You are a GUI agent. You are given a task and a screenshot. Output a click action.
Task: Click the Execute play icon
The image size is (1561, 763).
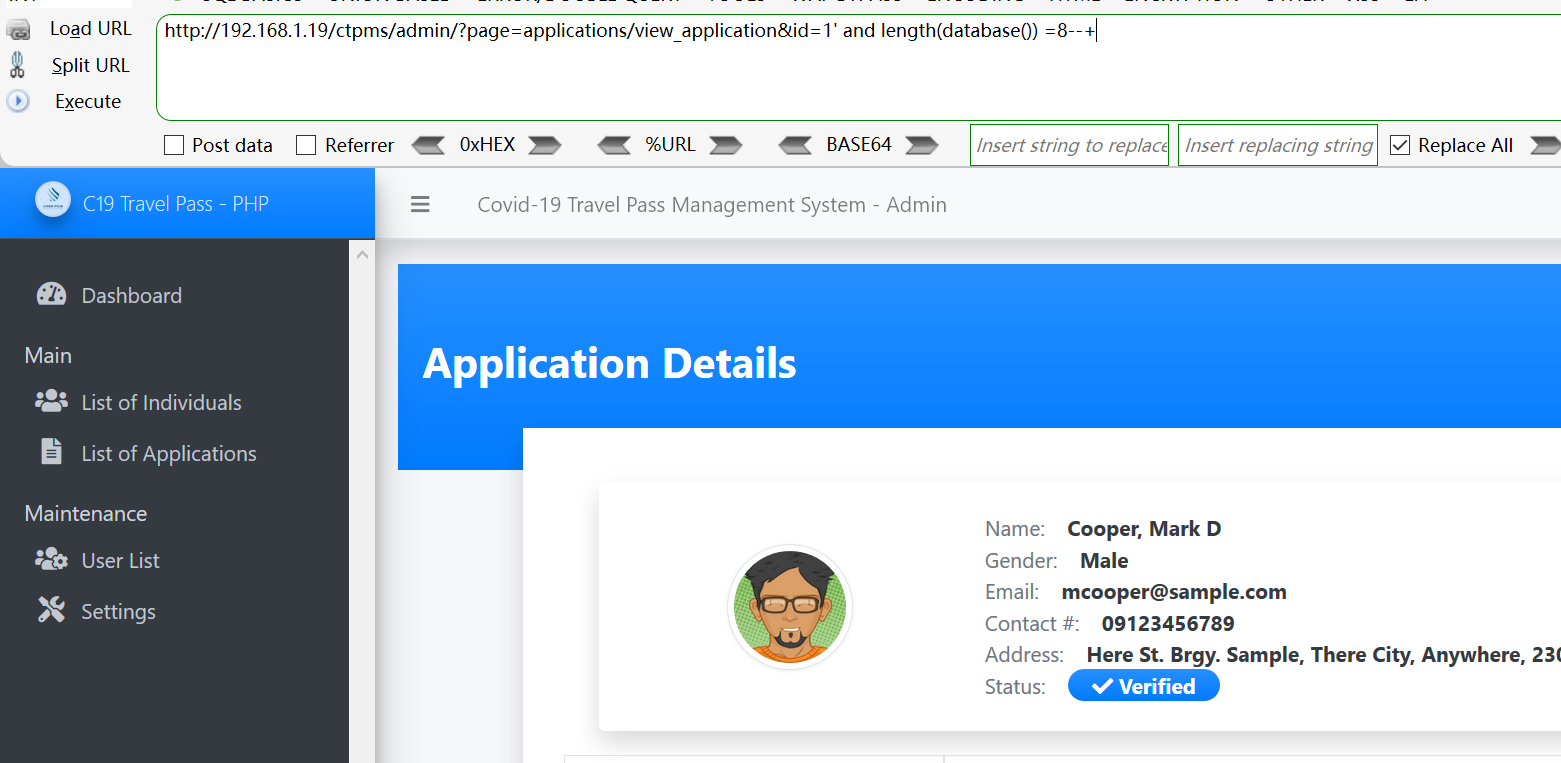pos(18,101)
